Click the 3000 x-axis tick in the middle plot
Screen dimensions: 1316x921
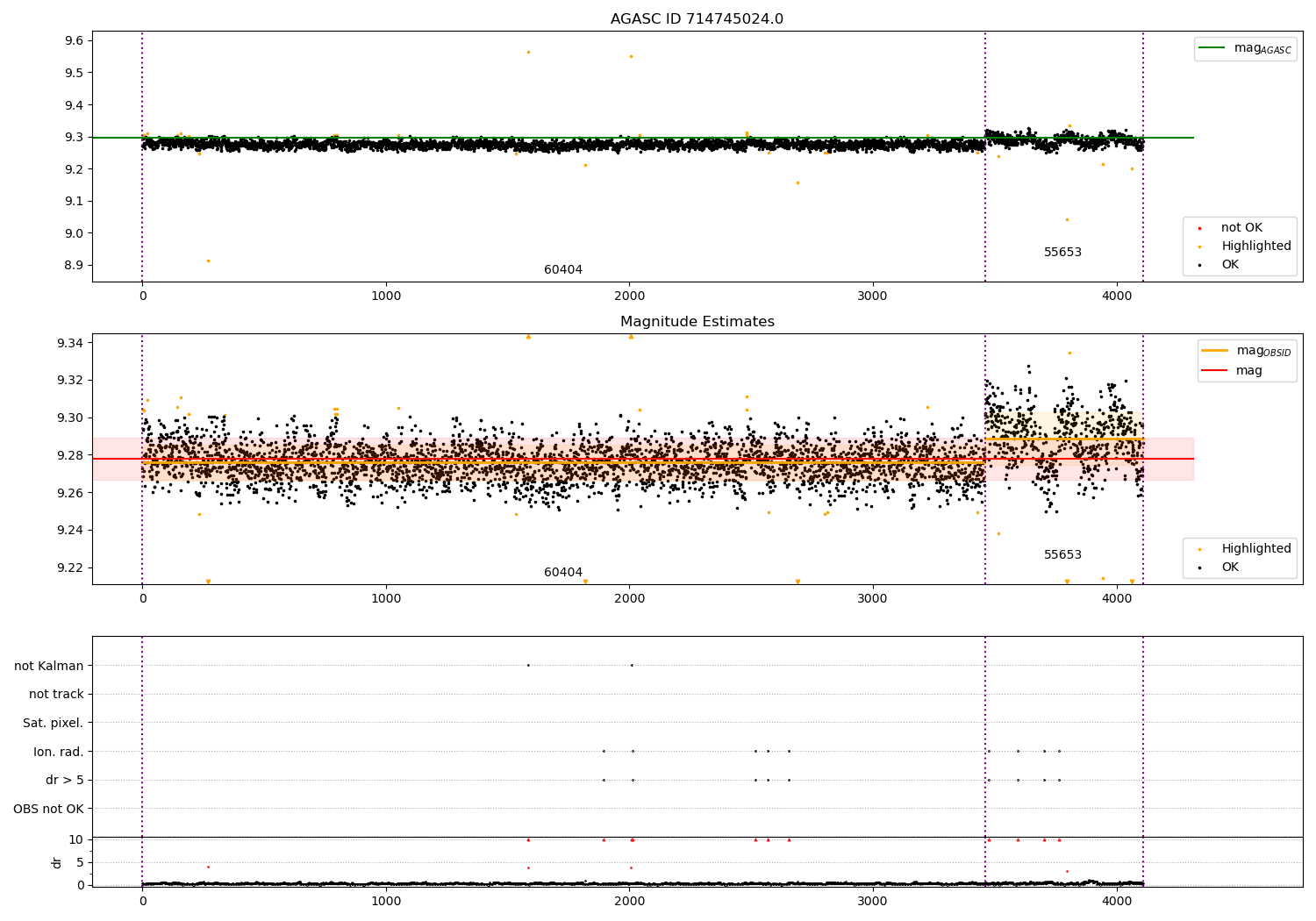coord(873,598)
